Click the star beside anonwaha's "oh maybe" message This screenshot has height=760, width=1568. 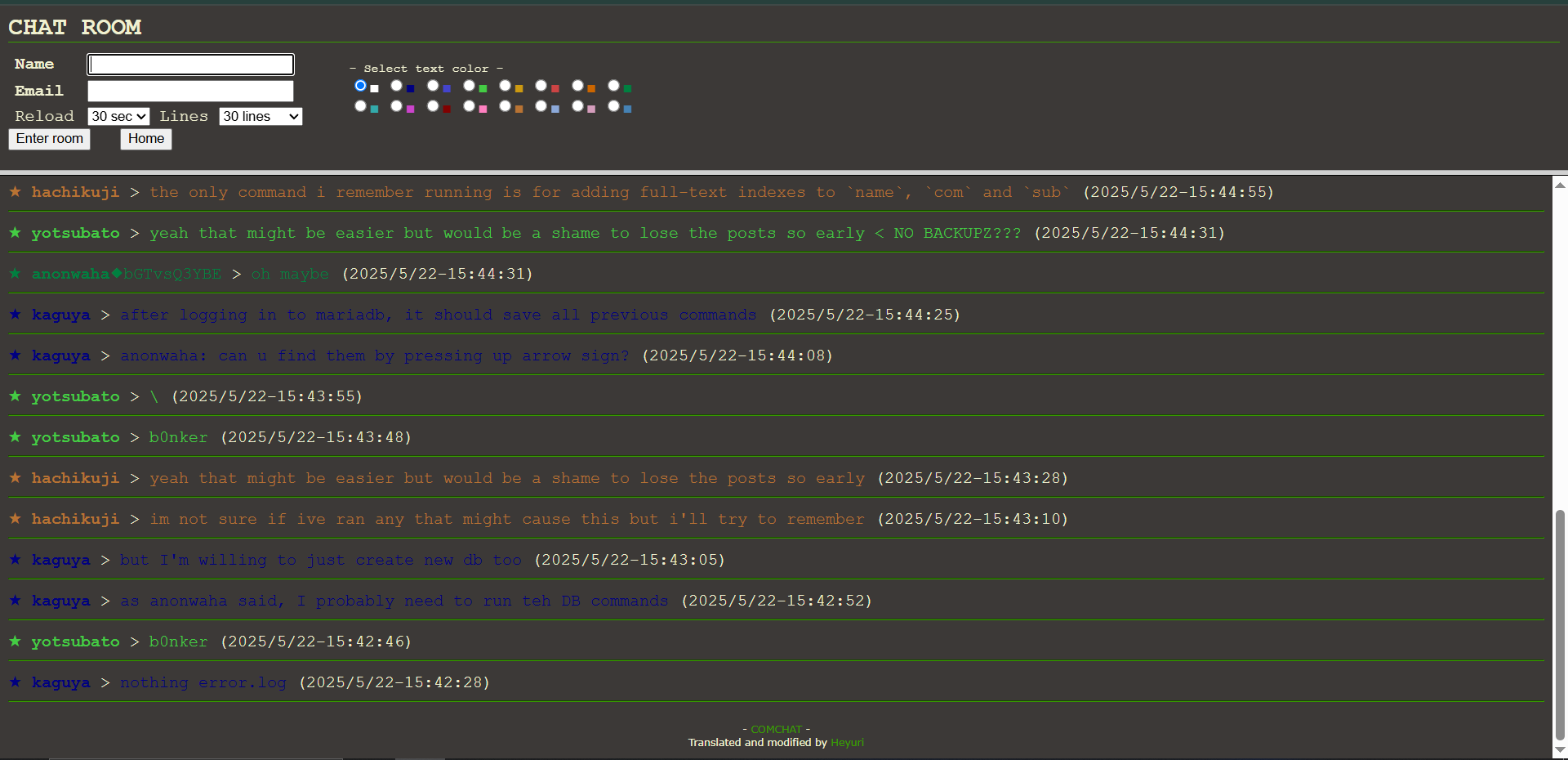[15, 274]
